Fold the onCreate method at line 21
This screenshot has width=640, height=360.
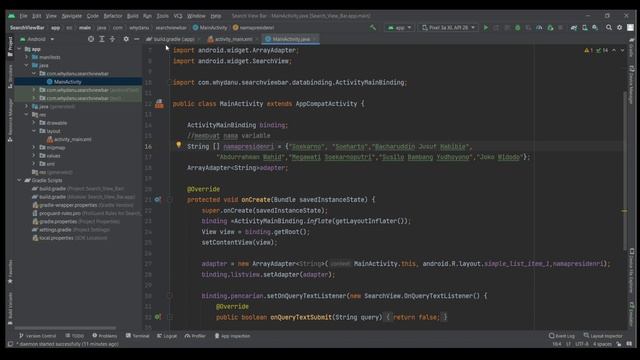point(170,200)
